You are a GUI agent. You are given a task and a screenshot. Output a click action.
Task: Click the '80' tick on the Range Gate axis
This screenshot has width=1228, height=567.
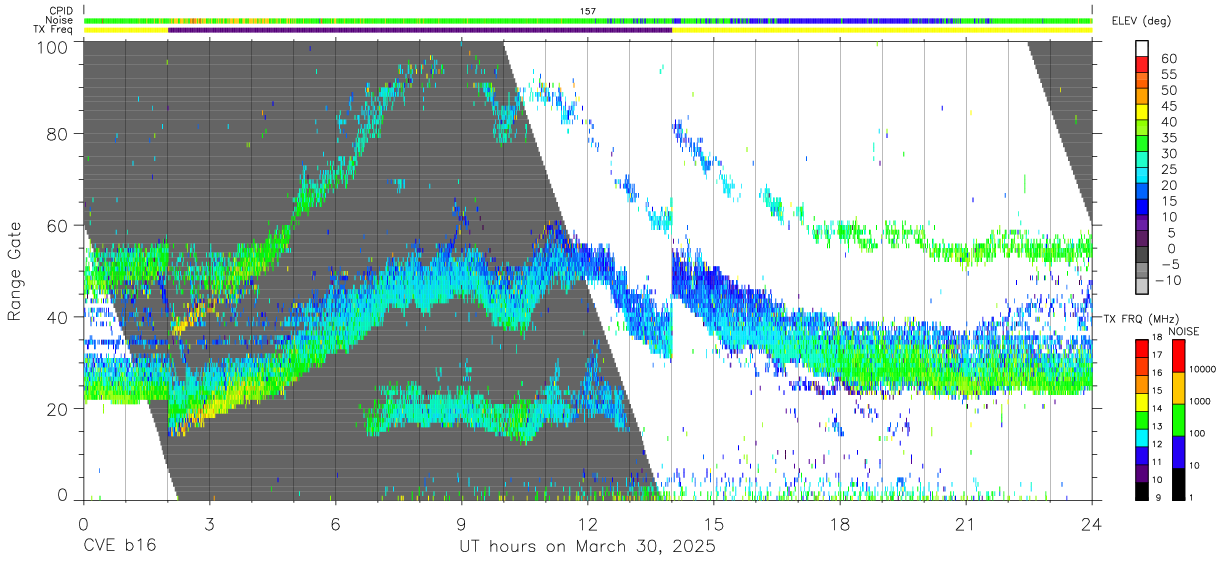pyautogui.click(x=56, y=134)
